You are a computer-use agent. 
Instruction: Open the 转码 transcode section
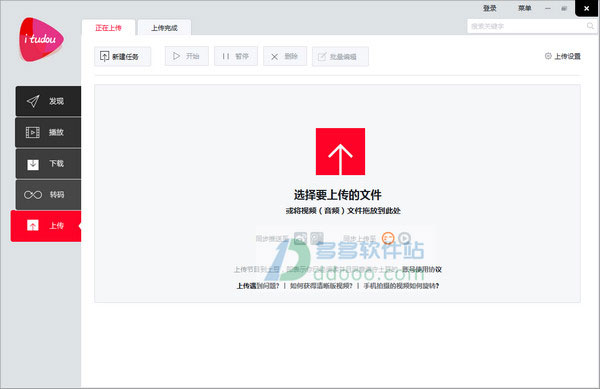tap(48, 195)
